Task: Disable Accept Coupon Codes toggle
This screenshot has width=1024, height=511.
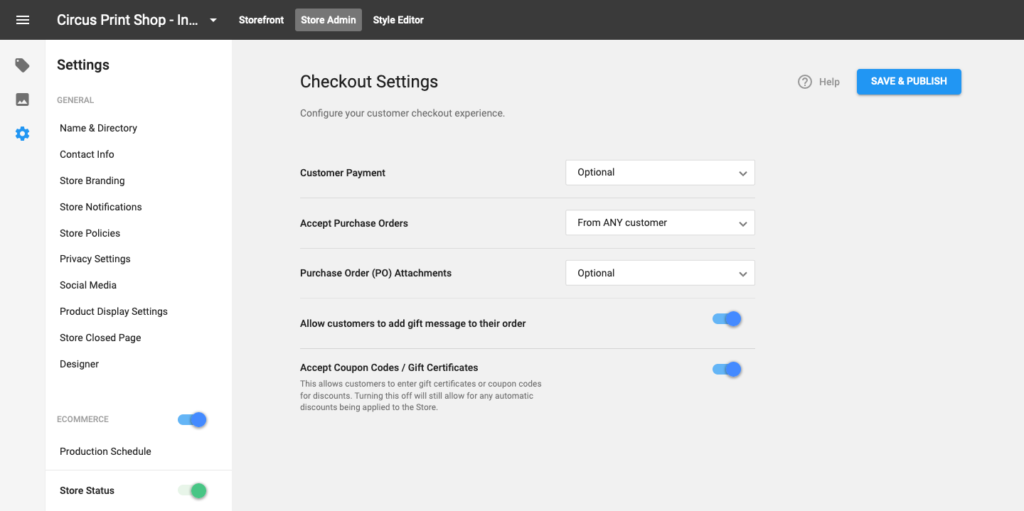Action: click(727, 369)
